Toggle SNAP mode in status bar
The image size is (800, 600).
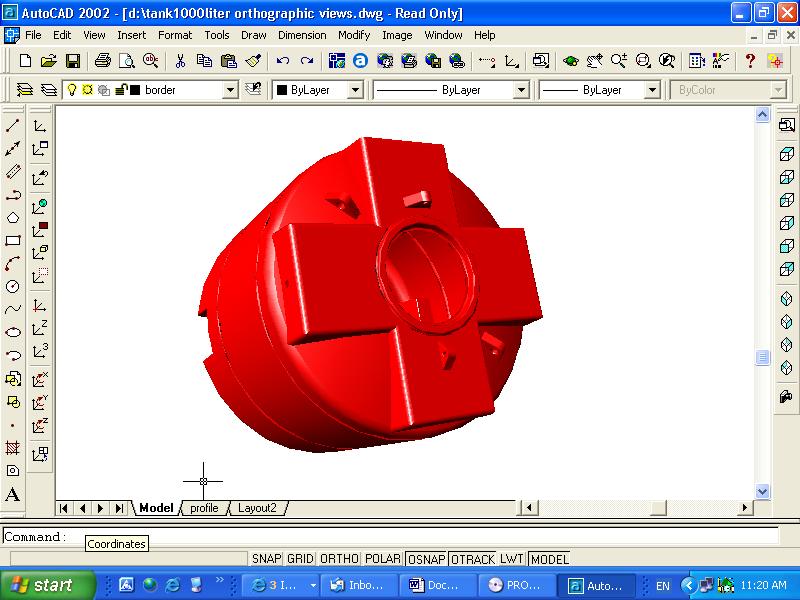(x=266, y=559)
